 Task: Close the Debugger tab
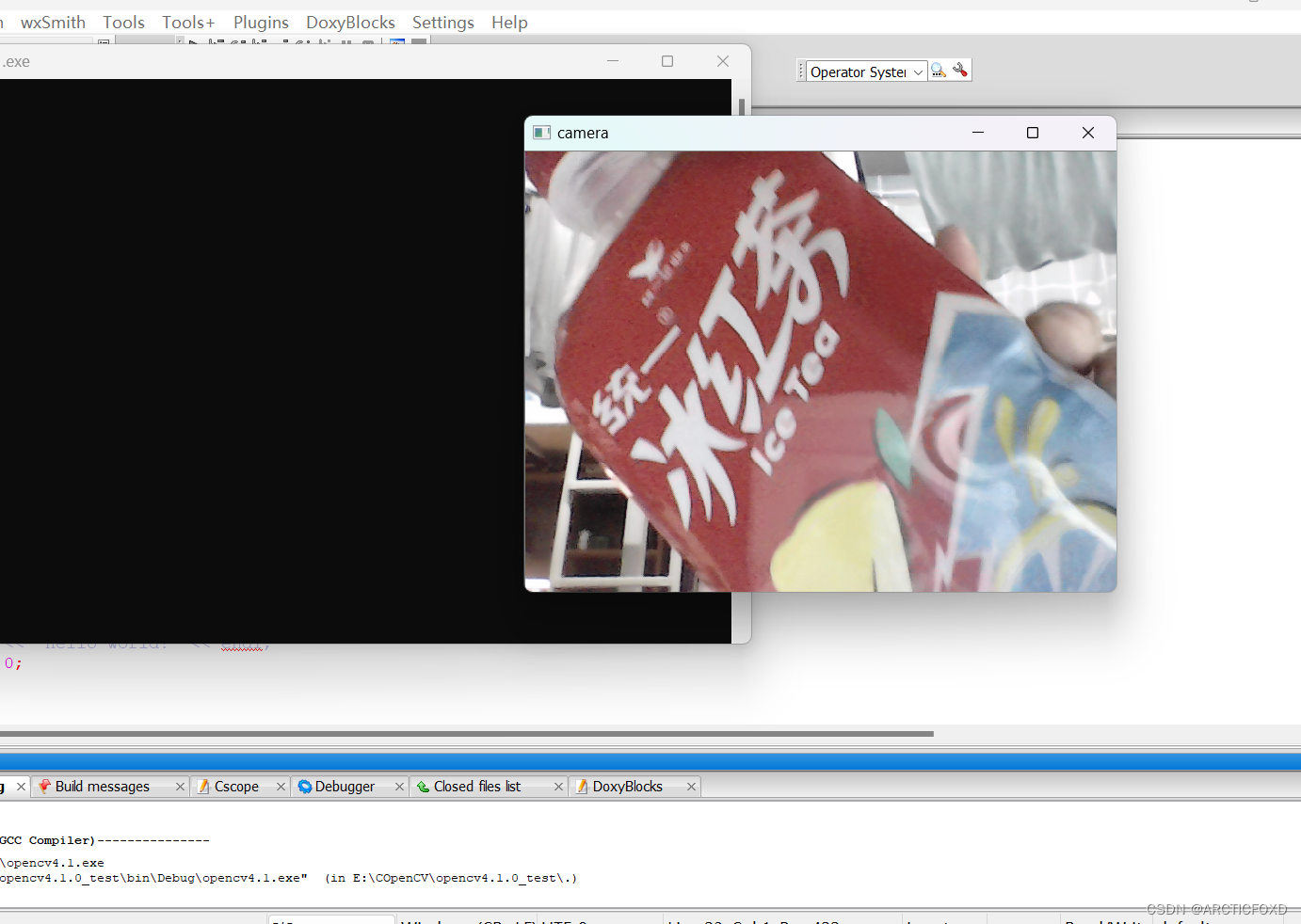pyautogui.click(x=399, y=787)
